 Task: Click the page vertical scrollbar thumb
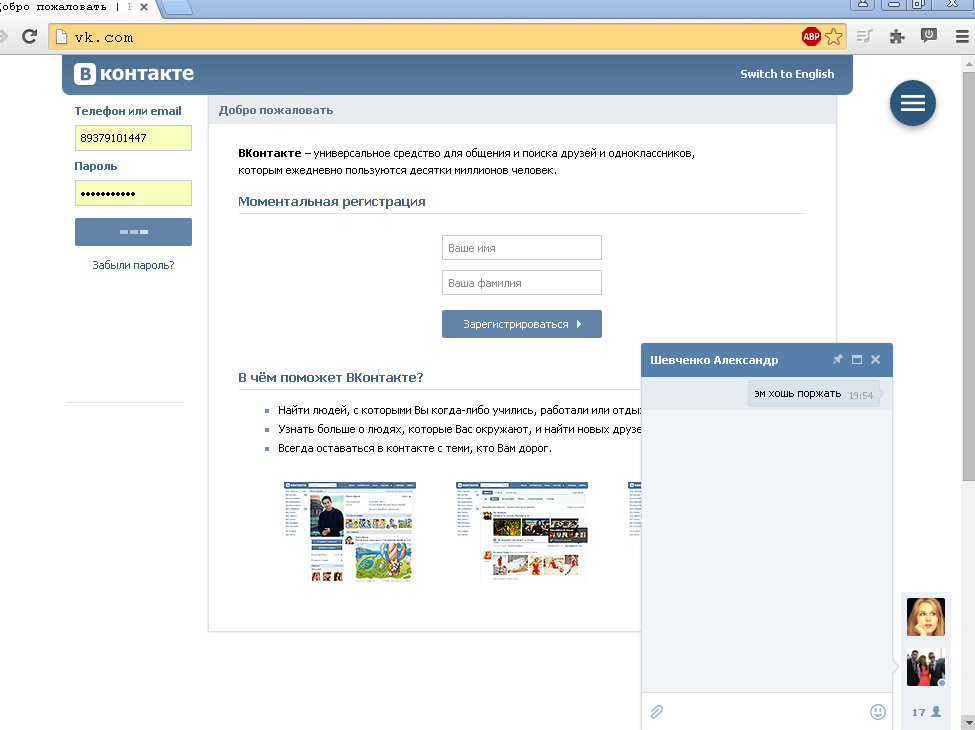969,274
